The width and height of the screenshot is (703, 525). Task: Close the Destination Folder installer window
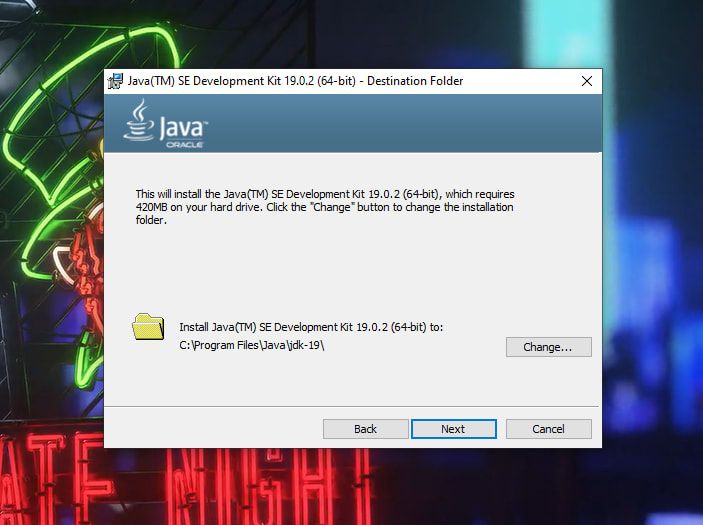pos(587,81)
